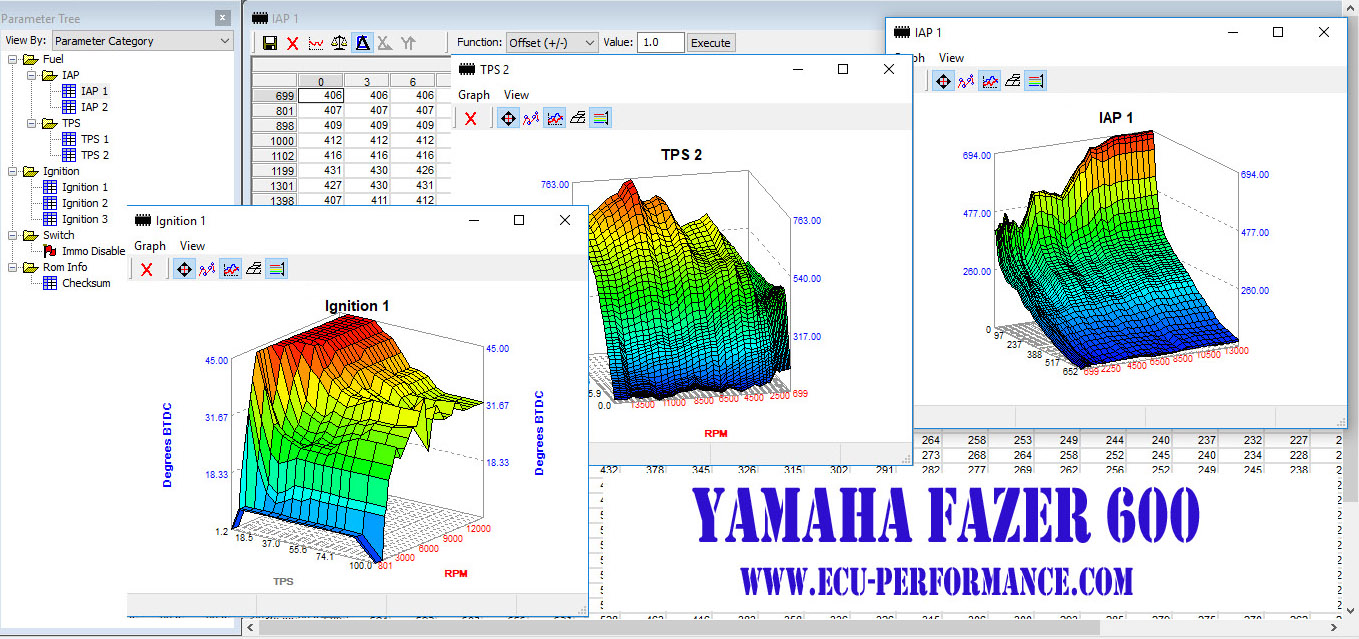Image resolution: width=1359 pixels, height=639 pixels.
Task: Click the greyed X-axis icon in table toolbar
Action: 385,43
